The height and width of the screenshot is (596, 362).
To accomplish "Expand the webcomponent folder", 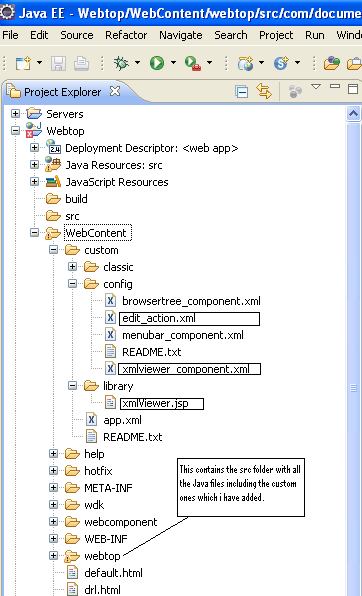I will [x=53, y=522].
